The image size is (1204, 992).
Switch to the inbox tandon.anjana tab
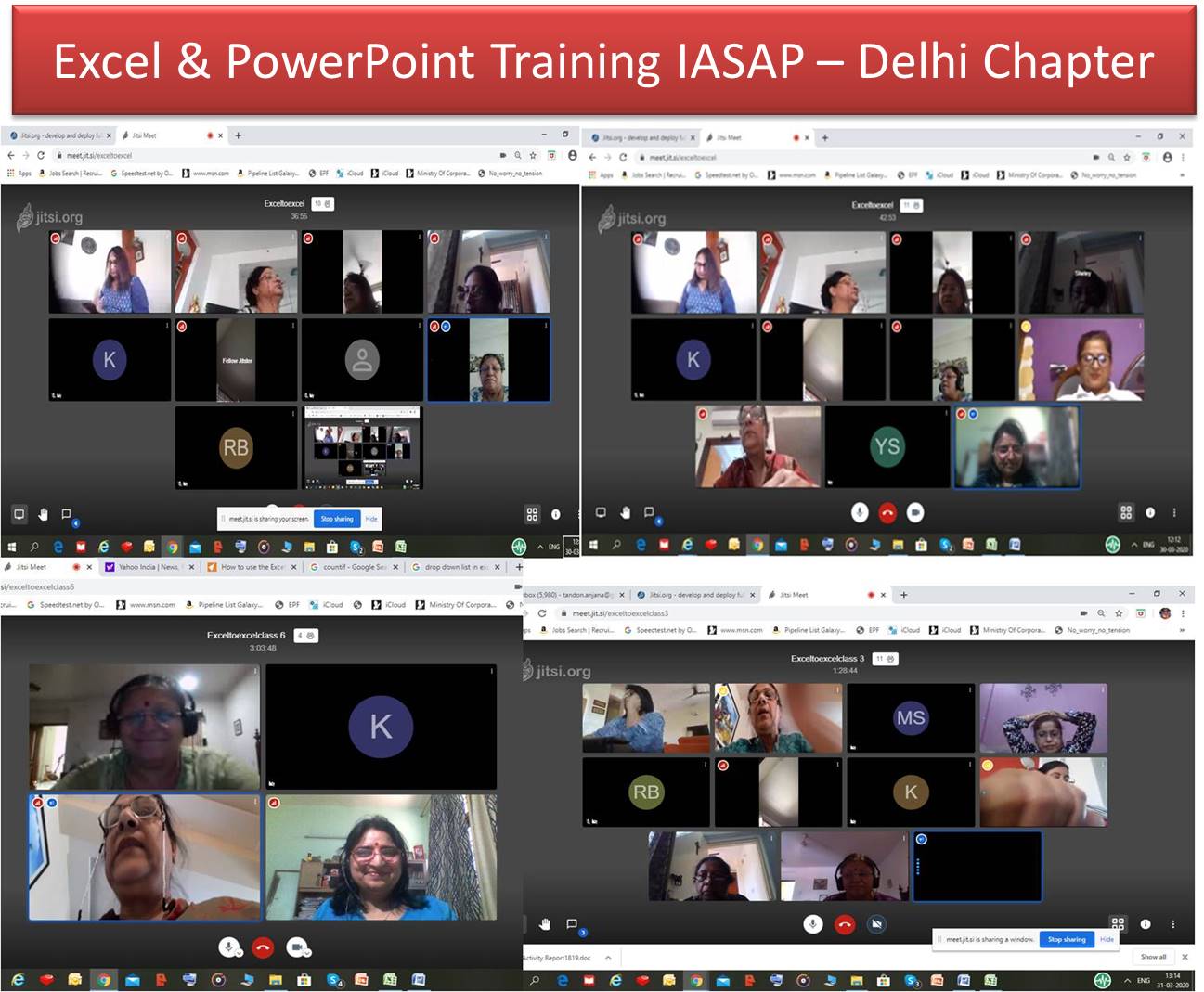(576, 594)
